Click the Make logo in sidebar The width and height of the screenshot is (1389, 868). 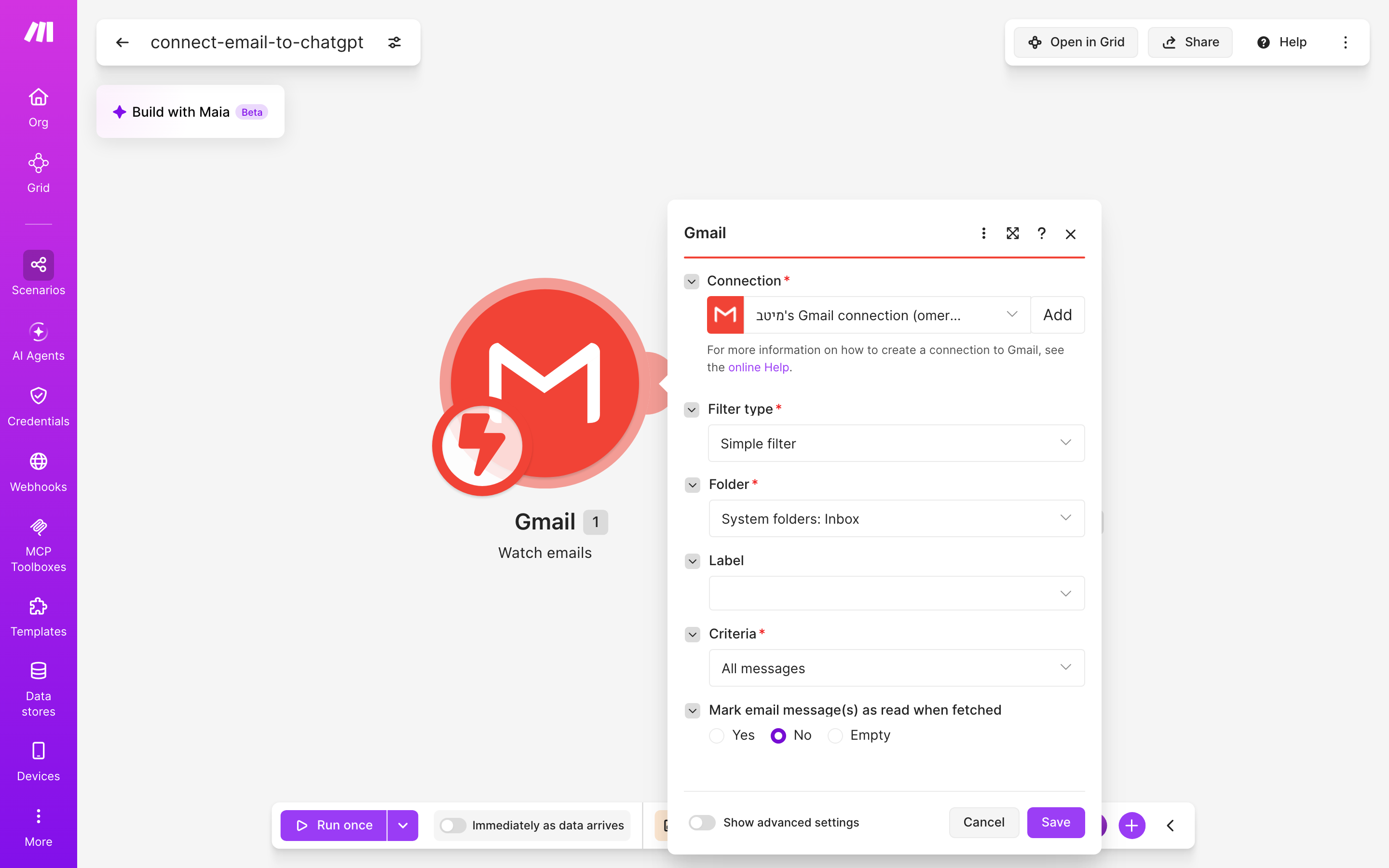(39, 32)
